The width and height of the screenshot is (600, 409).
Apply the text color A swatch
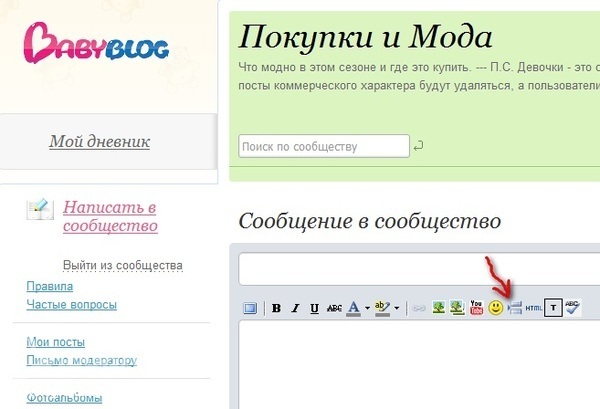[353, 308]
